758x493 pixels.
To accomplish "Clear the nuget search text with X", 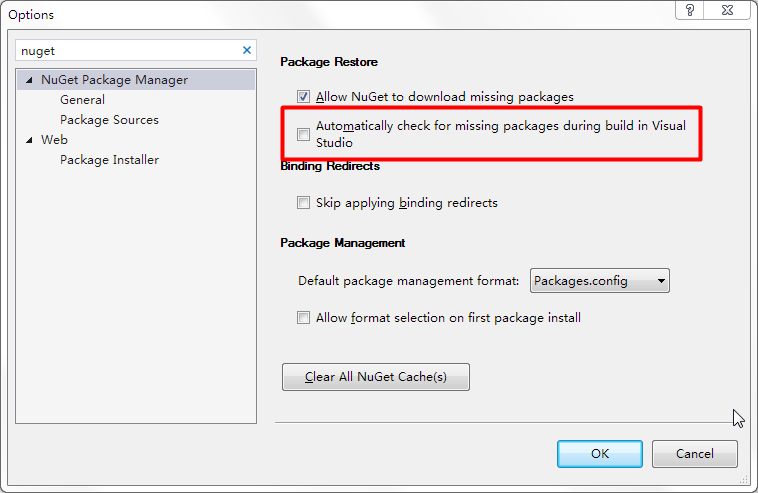I will tap(247, 50).
